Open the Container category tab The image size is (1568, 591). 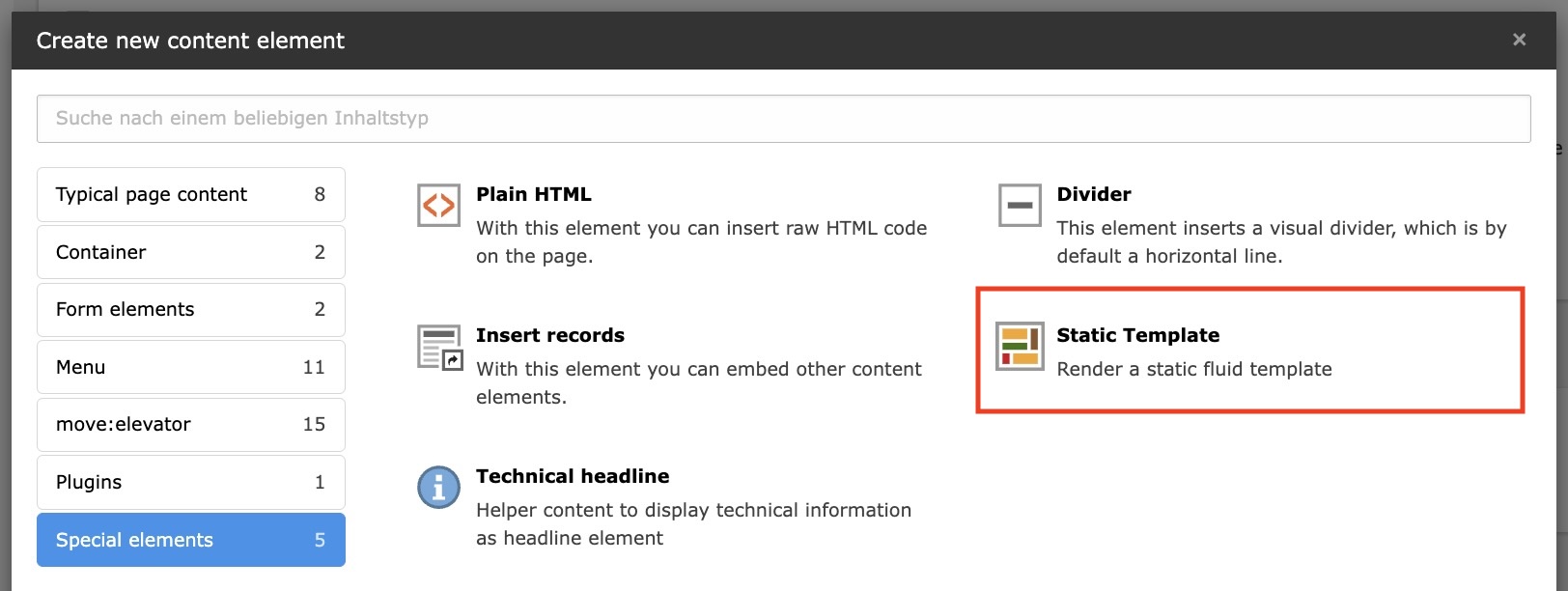tap(190, 252)
